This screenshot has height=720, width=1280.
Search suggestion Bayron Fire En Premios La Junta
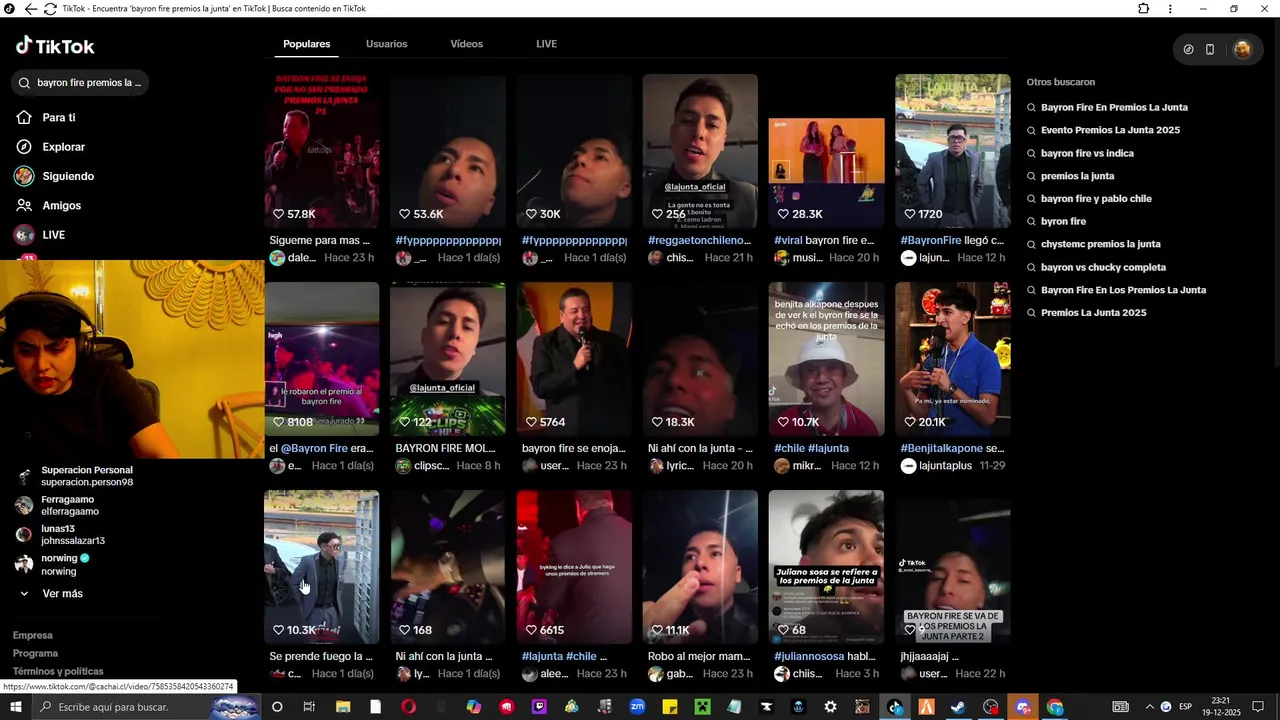[1114, 107]
